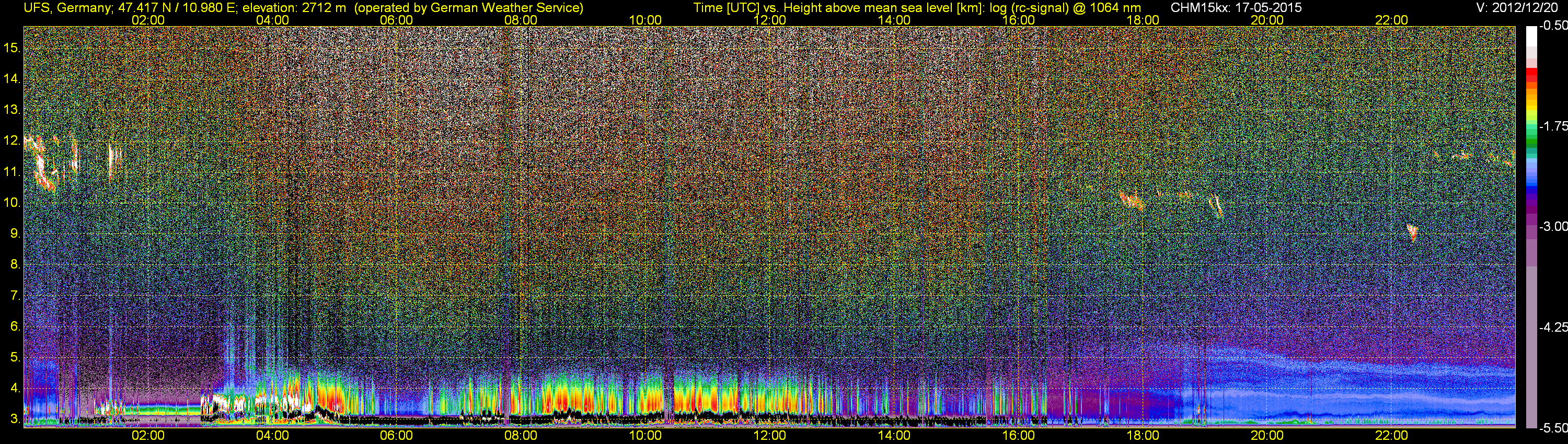Click the height axis label '3.'
This screenshot has width=1568, height=444.
click(15, 418)
